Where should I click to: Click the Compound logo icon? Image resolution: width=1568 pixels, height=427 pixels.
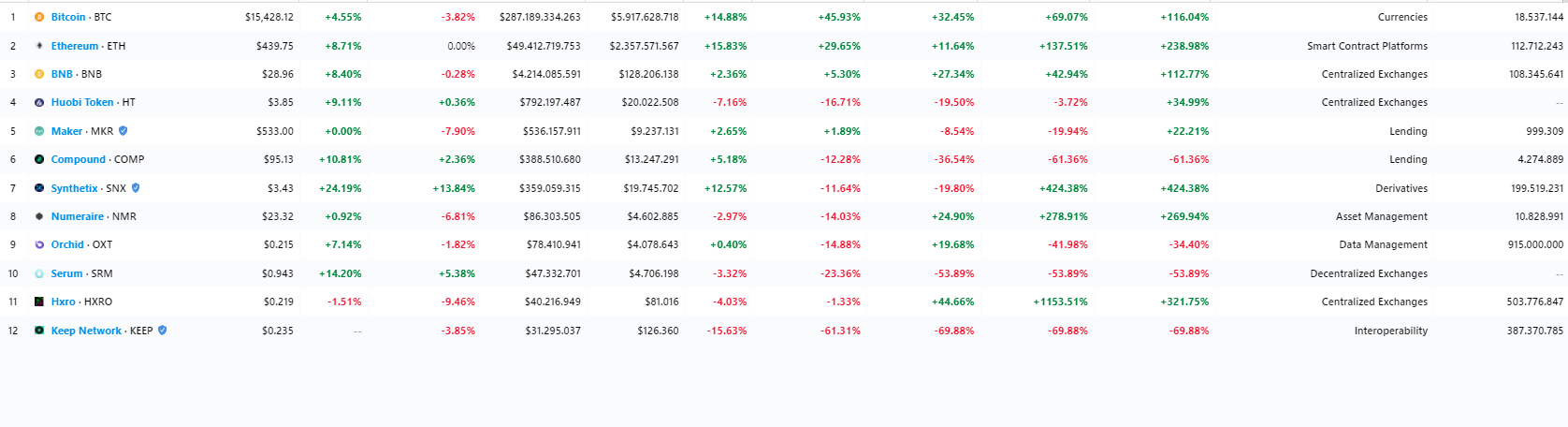pyautogui.click(x=39, y=159)
